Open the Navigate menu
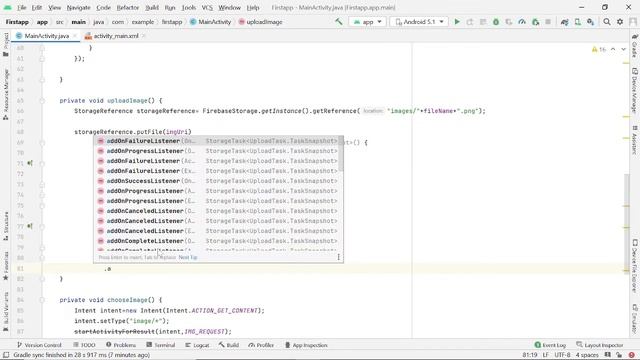Image resolution: width=640 pixels, height=360 pixels. pyautogui.click(x=78, y=7)
